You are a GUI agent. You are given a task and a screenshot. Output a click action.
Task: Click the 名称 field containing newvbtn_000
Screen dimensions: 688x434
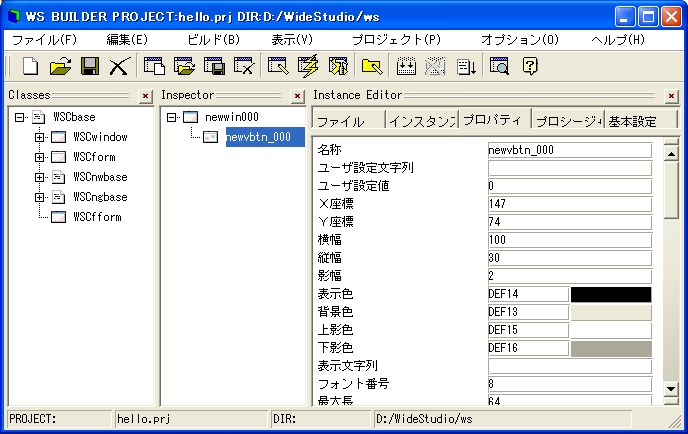(570, 151)
